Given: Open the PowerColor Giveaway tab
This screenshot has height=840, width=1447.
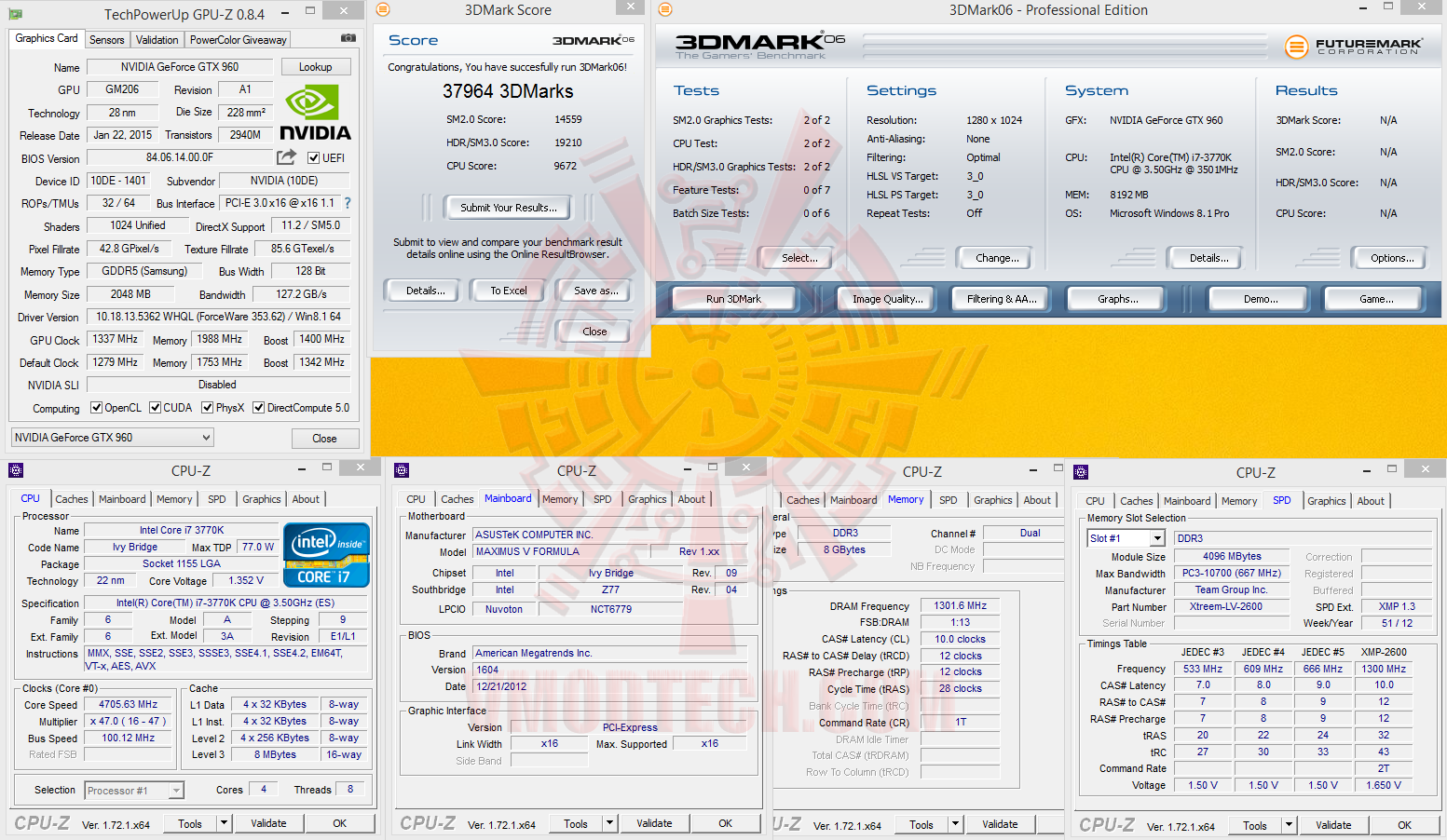Looking at the screenshot, I should pos(239,40).
